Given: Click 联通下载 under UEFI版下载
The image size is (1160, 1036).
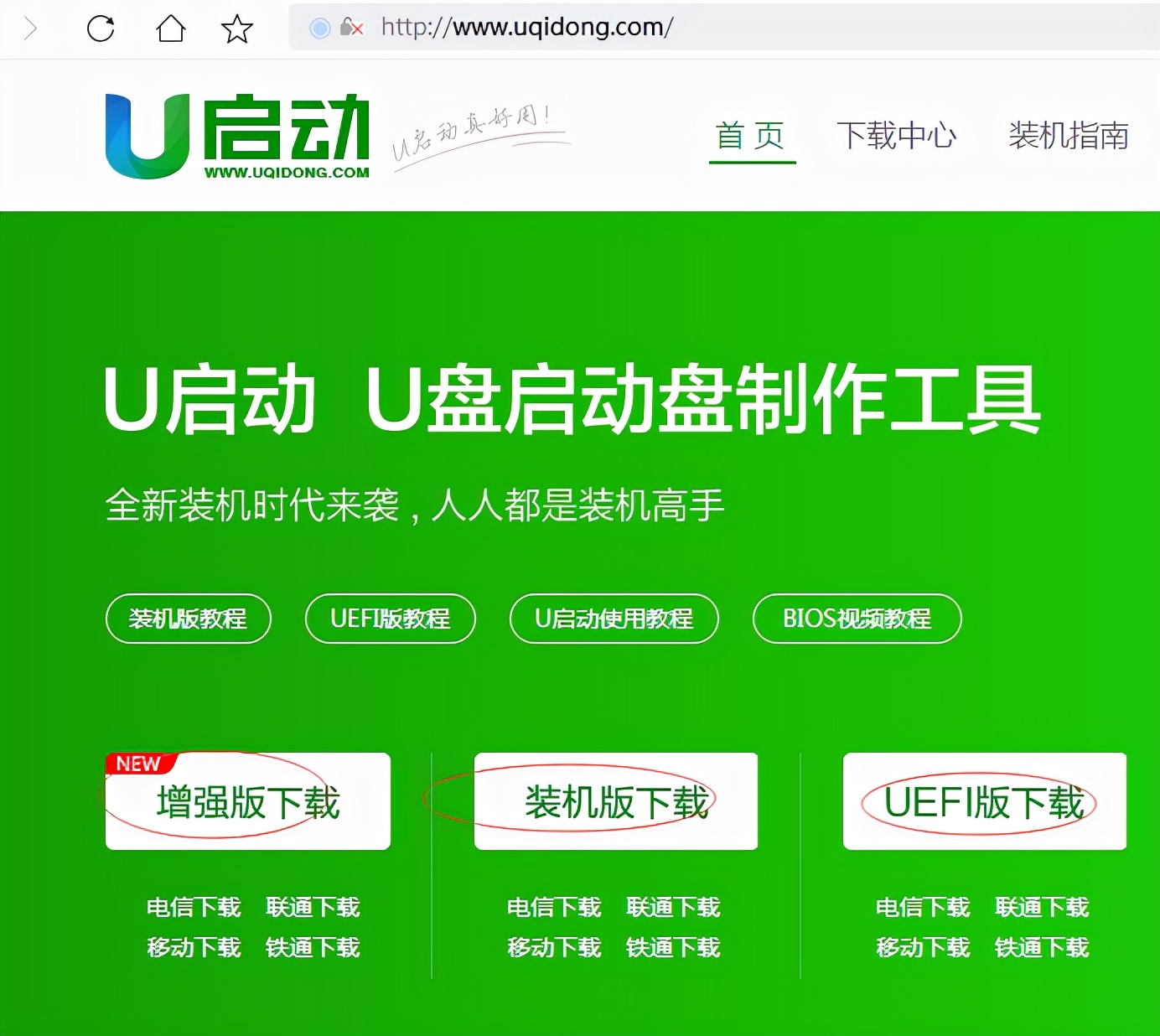Looking at the screenshot, I should (x=1042, y=907).
